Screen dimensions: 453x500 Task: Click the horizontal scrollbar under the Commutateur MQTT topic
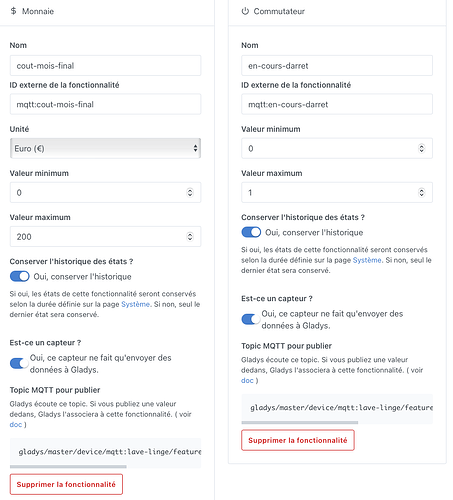click(x=300, y=422)
